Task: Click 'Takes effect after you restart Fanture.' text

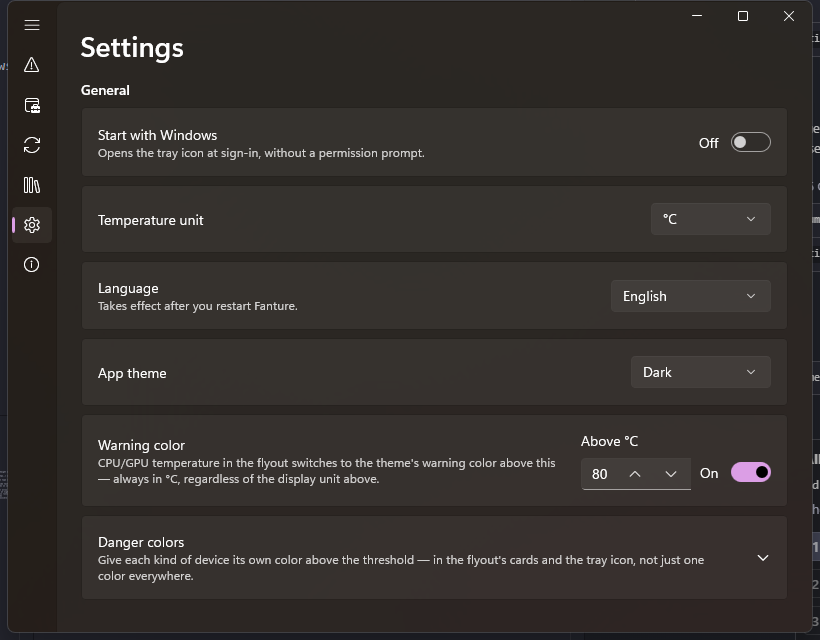Action: 198,306
